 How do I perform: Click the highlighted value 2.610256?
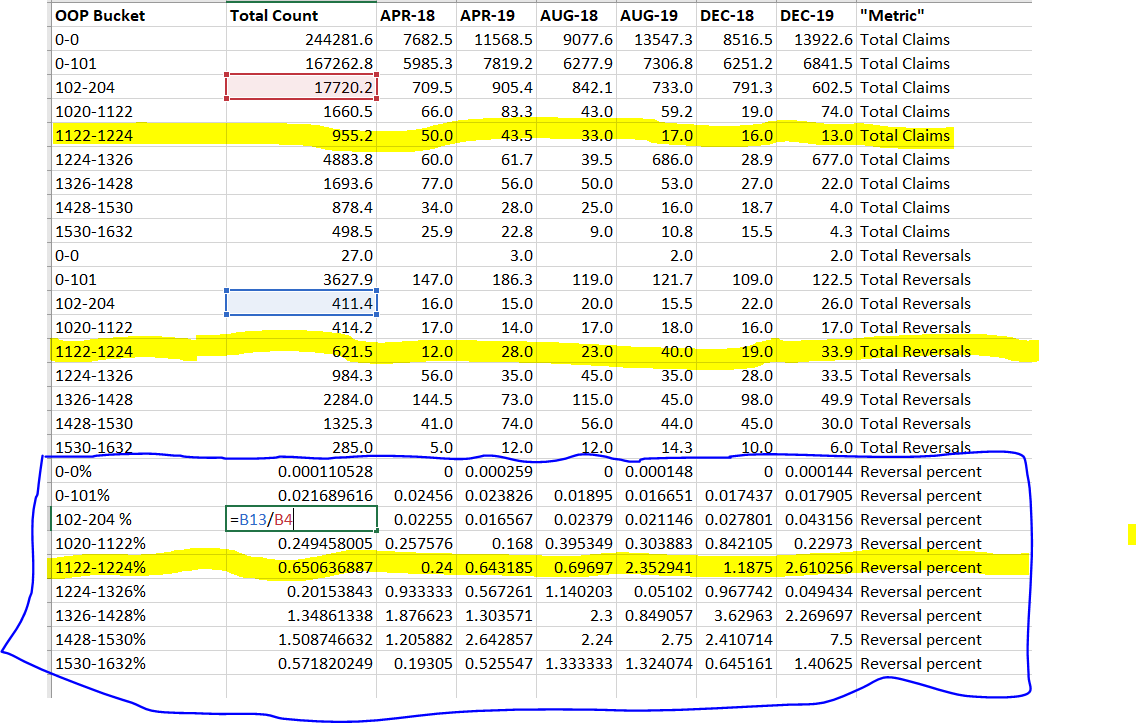pyautogui.click(x=816, y=567)
